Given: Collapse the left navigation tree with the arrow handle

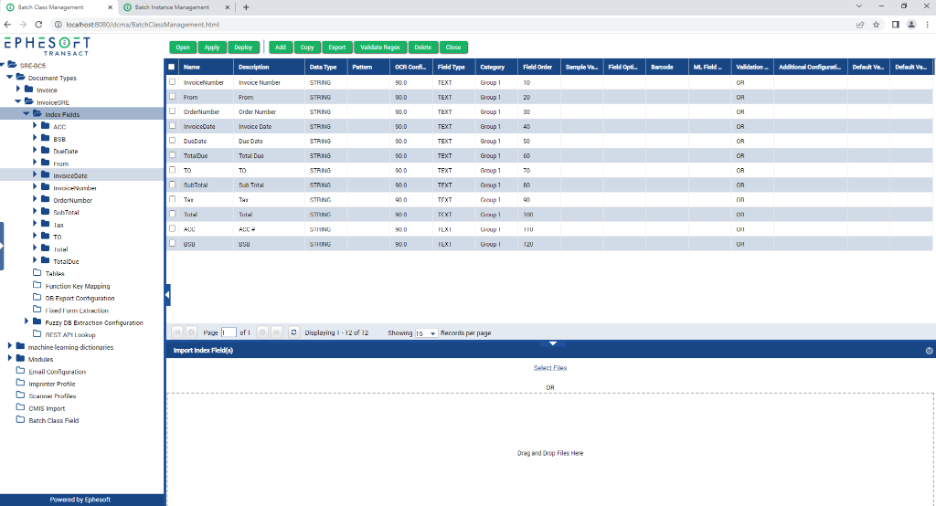Looking at the screenshot, I should click(x=167, y=294).
